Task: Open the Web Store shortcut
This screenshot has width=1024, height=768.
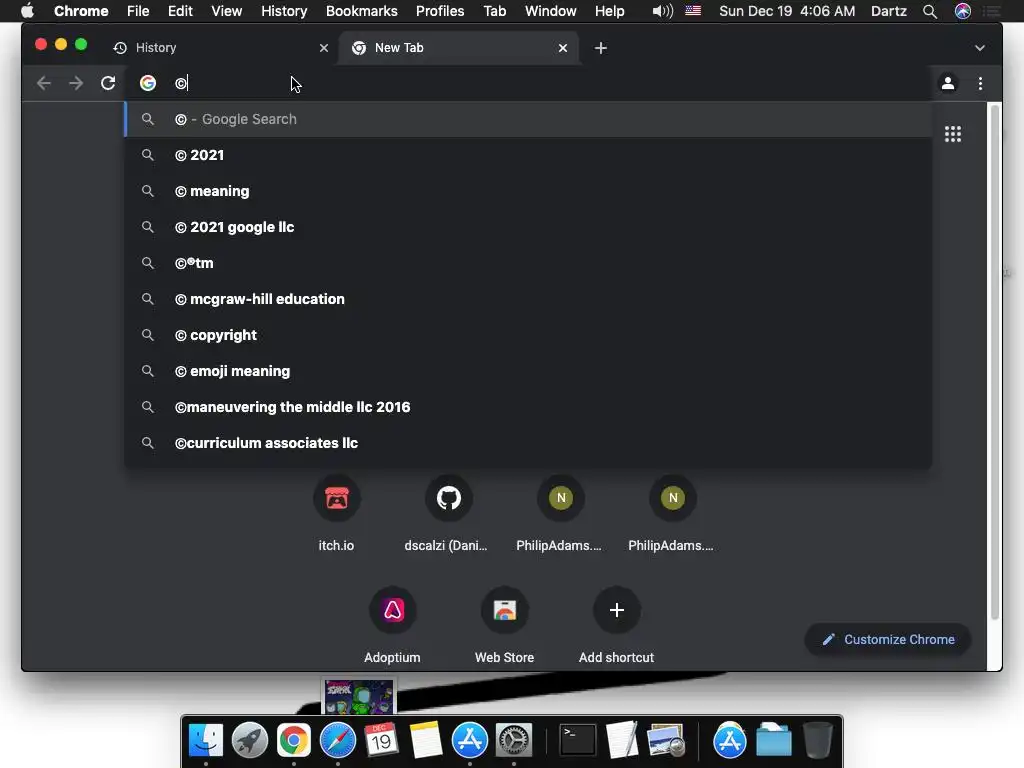Action: (x=504, y=625)
